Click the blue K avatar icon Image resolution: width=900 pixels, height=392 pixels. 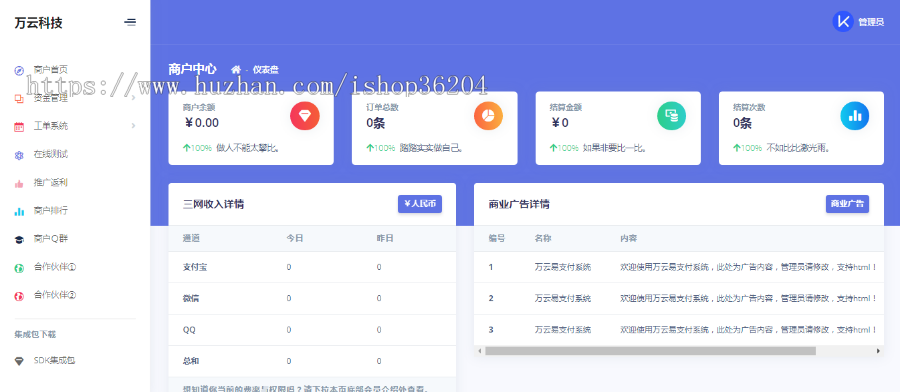843,22
